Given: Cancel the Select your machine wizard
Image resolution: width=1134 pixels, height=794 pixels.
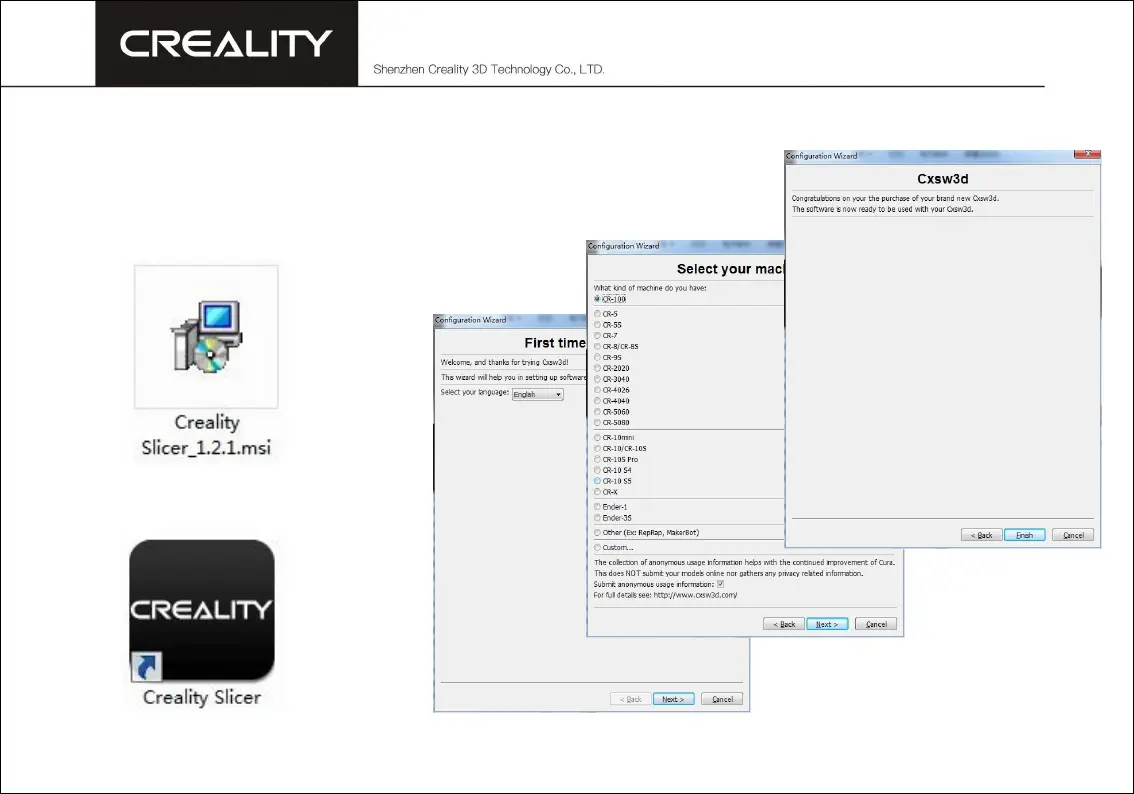Looking at the screenshot, I should pyautogui.click(x=876, y=624).
